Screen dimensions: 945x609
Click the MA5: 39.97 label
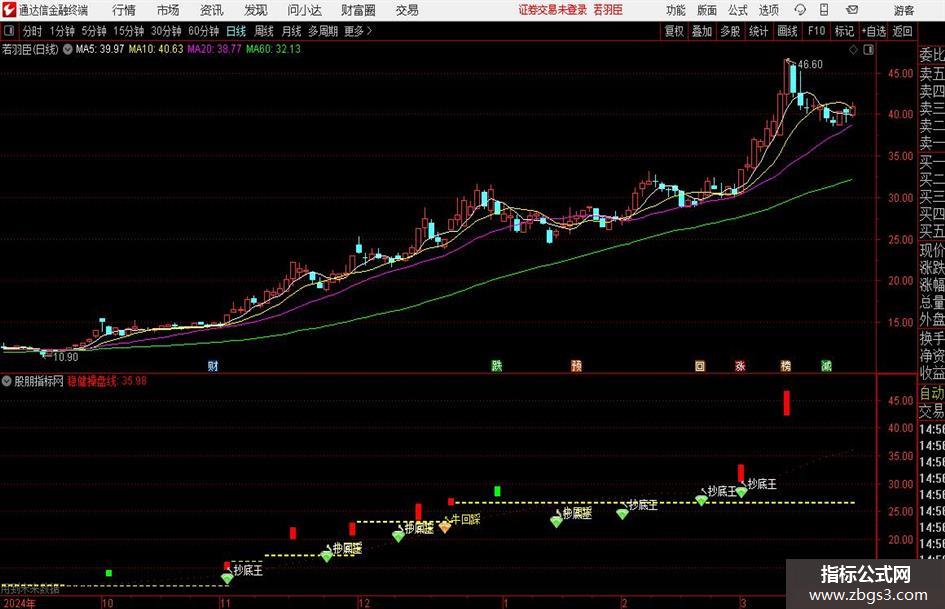coord(100,49)
